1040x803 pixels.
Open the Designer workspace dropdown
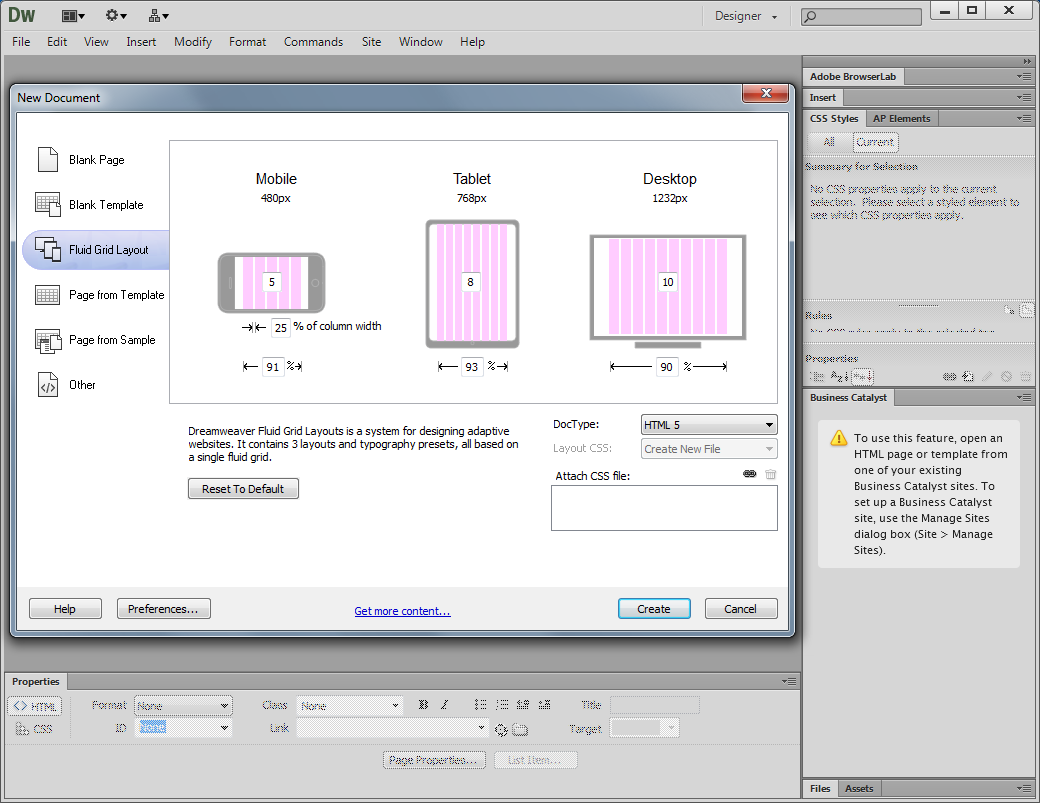tap(746, 16)
